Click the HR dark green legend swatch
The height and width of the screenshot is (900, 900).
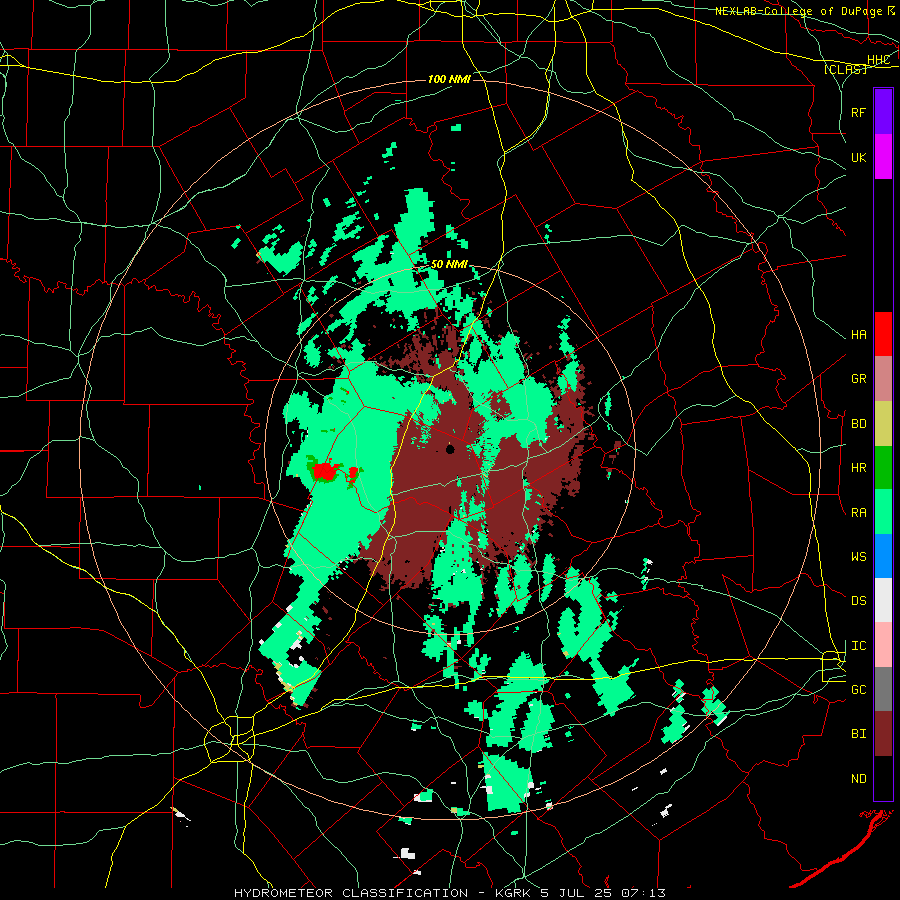[x=883, y=468]
